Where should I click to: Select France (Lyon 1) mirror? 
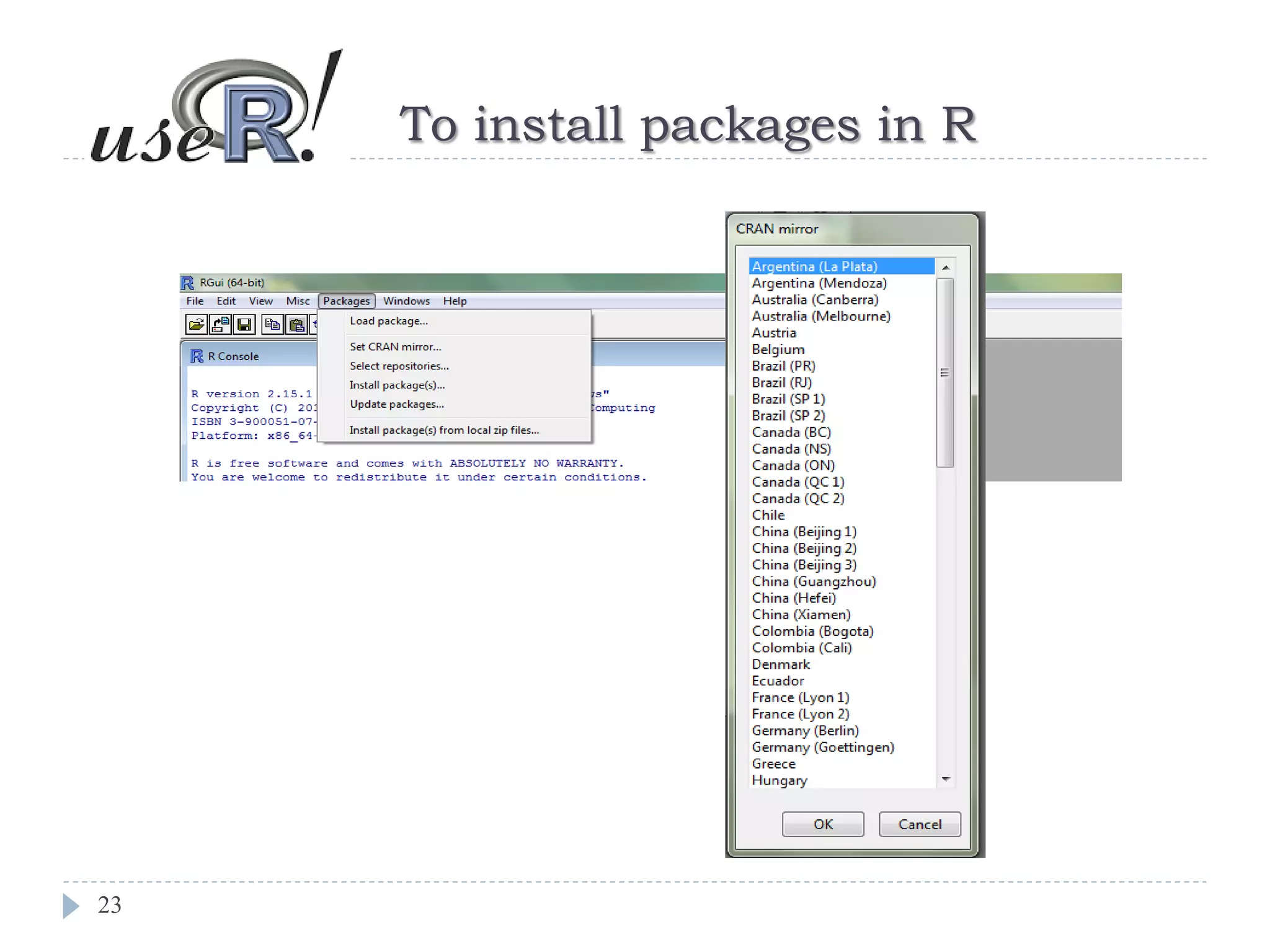[841, 698]
